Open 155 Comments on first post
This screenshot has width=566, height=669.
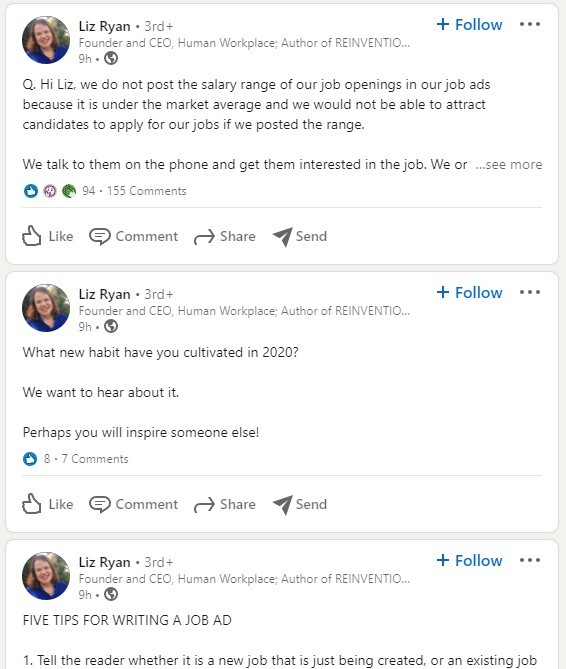pyautogui.click(x=147, y=191)
